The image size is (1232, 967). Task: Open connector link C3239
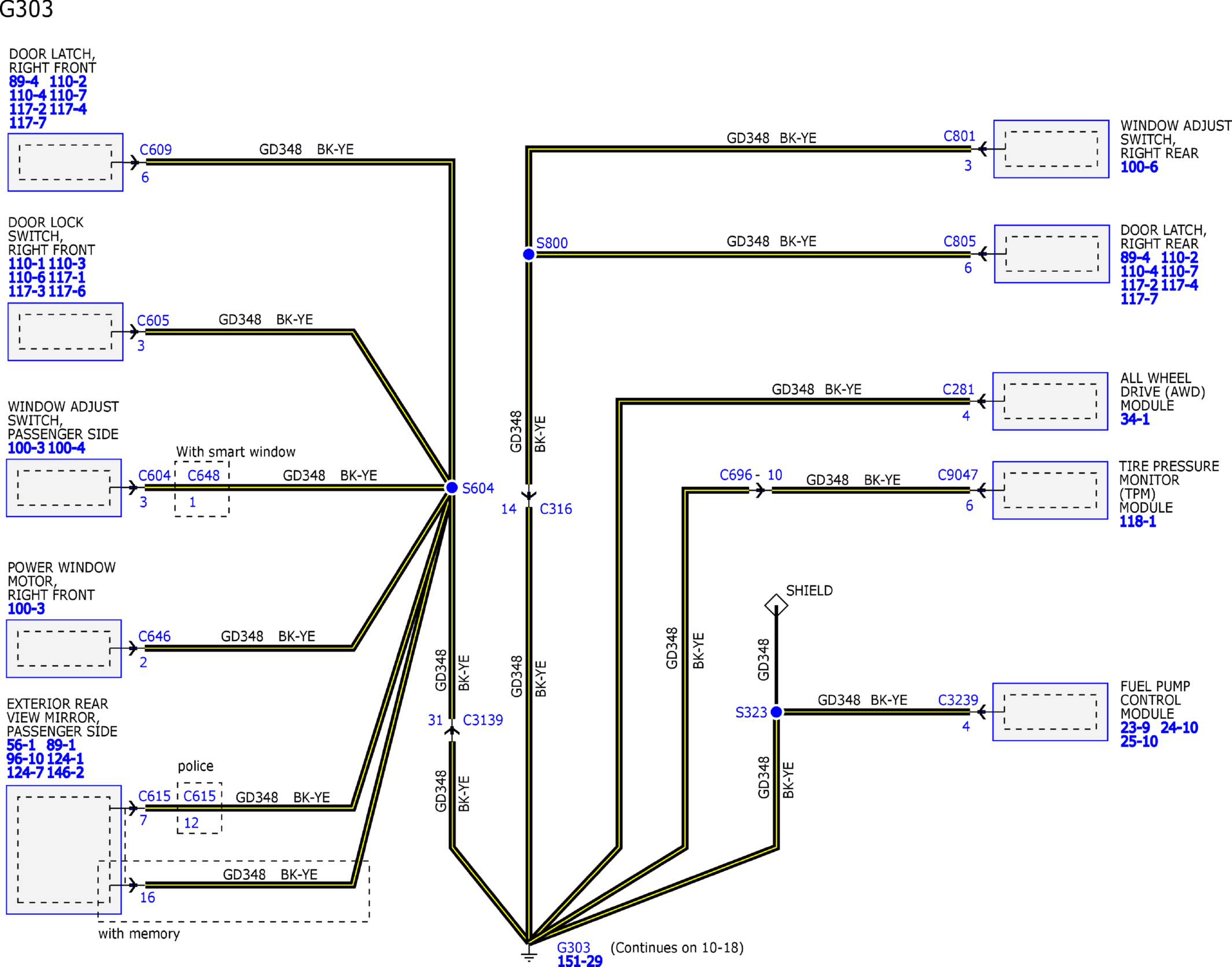958,700
